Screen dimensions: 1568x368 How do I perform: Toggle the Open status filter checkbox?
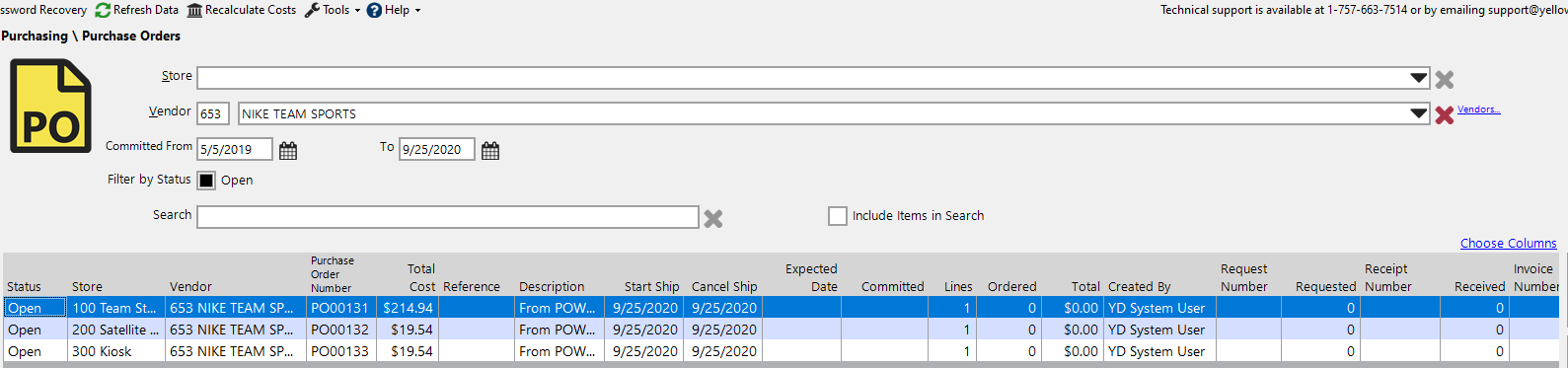pyautogui.click(x=206, y=181)
